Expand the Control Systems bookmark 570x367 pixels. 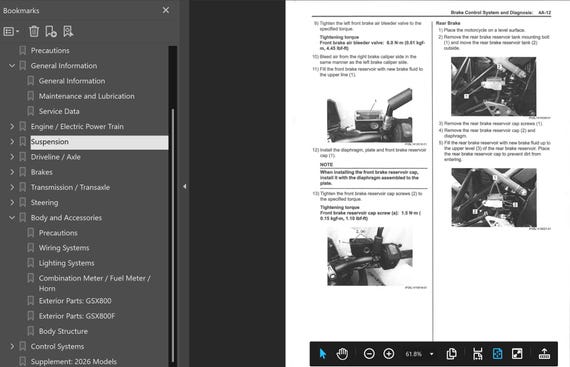click(x=12, y=347)
